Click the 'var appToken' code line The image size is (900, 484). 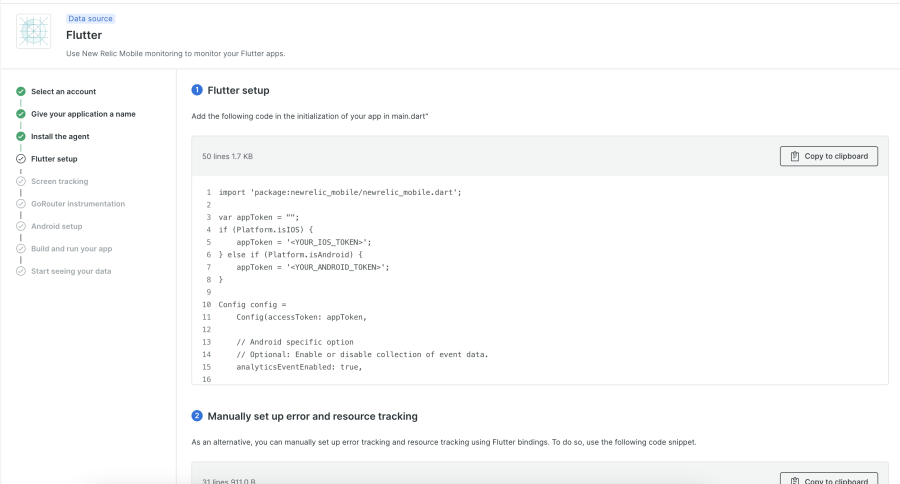pos(259,217)
